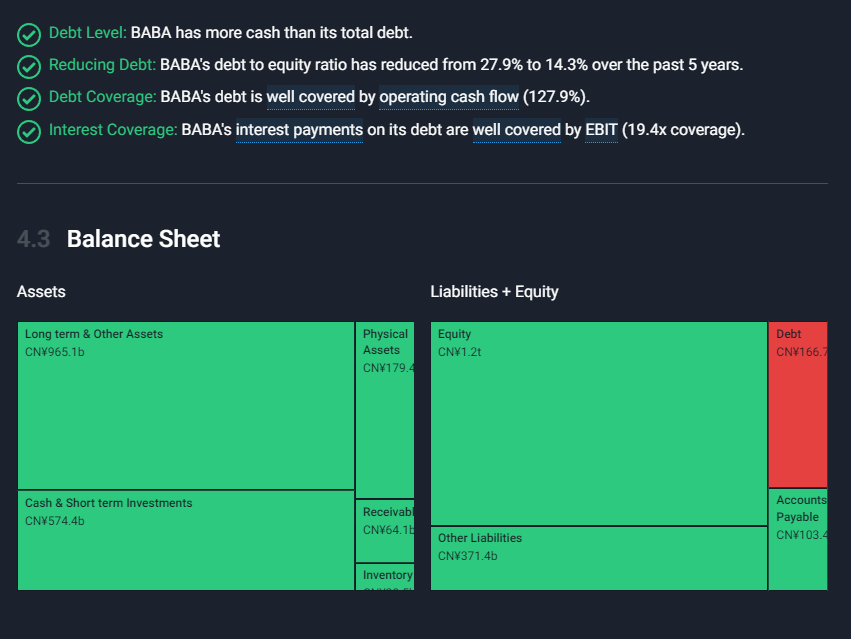
Task: Click the Accounts Payable block
Action: pos(797,538)
